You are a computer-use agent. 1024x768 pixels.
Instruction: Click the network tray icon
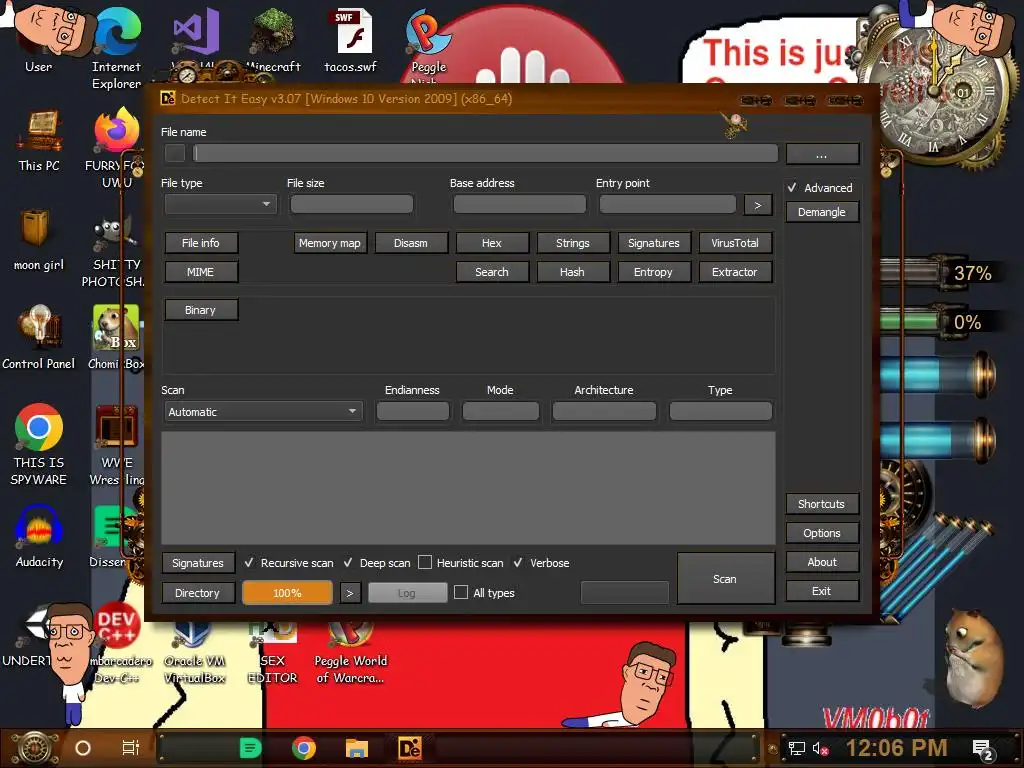click(797, 749)
